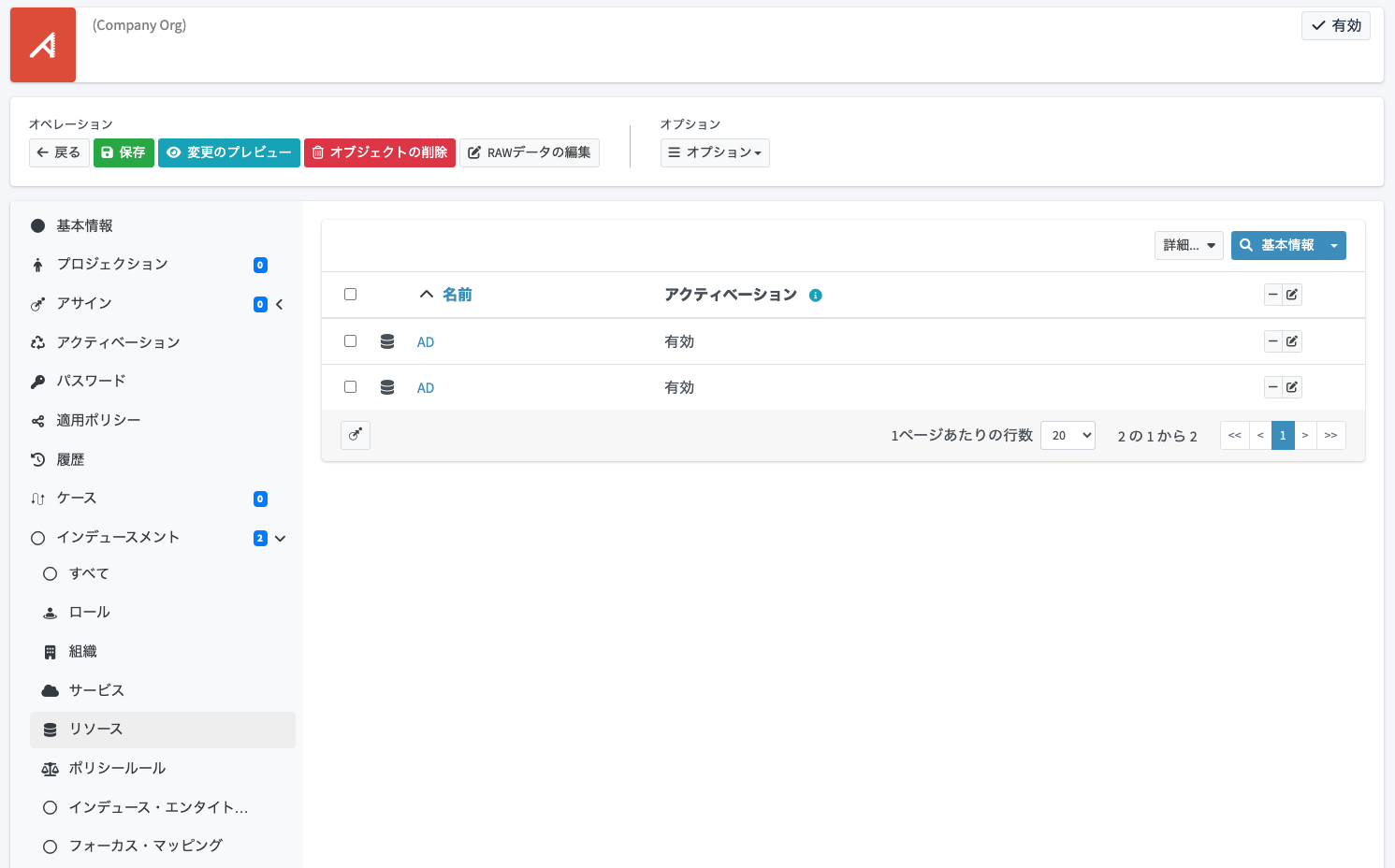1395x868 pixels.
Task: Remove the first AD row with minus icon
Action: [1273, 341]
